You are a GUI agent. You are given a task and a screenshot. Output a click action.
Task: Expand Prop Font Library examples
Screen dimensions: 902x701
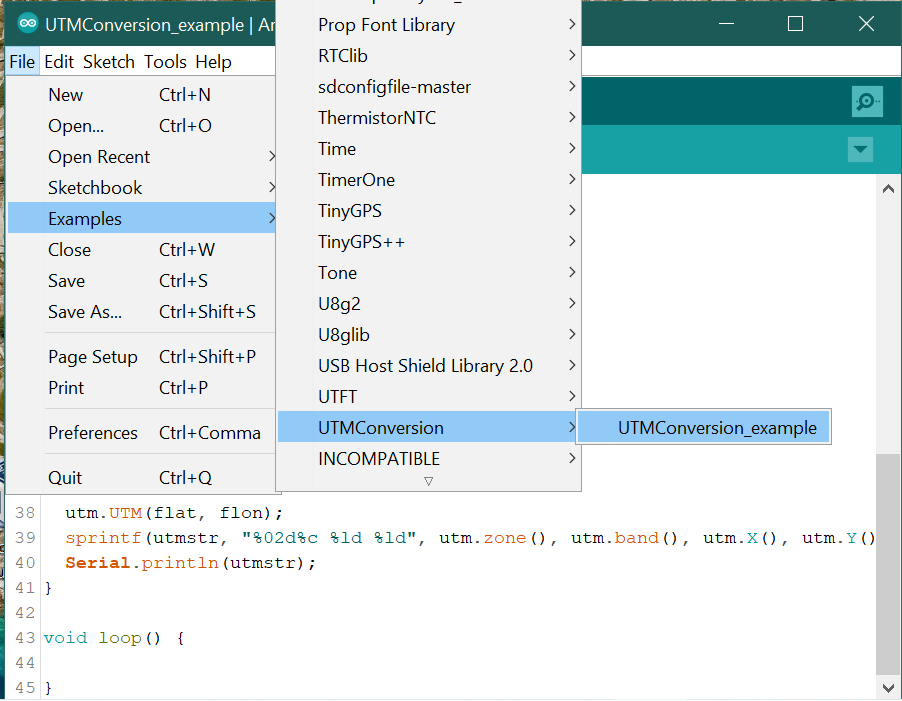(429, 25)
